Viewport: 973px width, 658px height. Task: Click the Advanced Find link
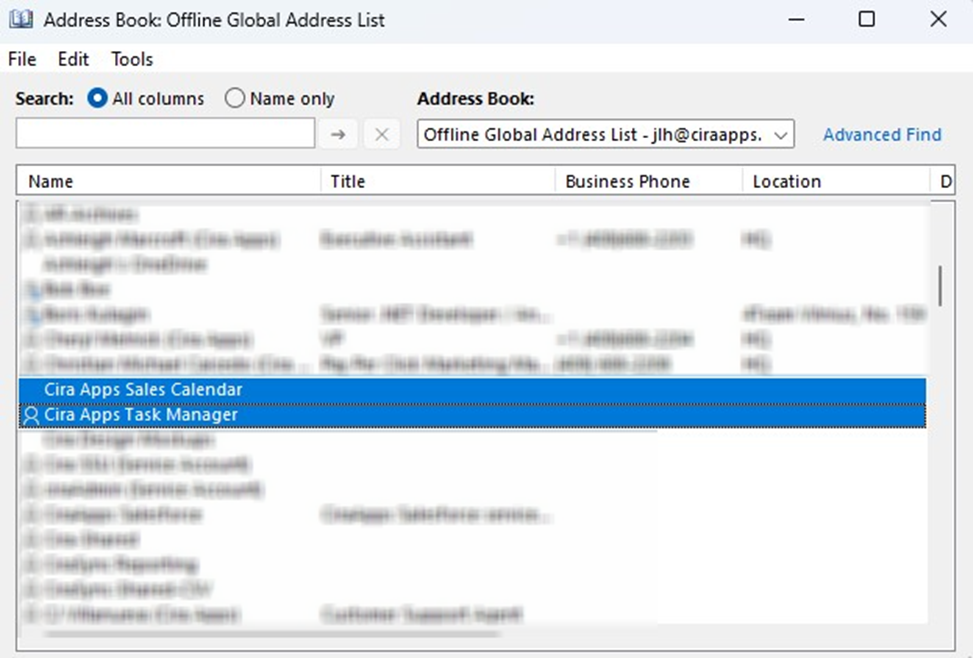coord(882,135)
